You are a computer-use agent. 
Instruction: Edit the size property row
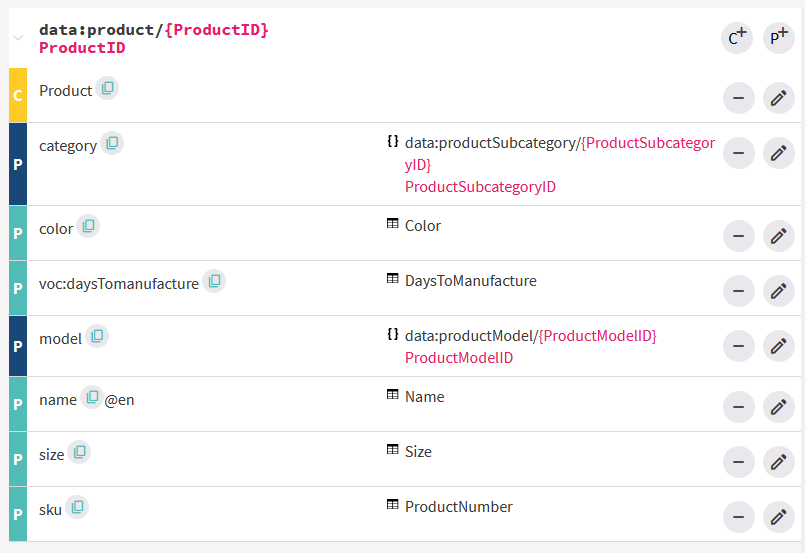[x=778, y=462]
